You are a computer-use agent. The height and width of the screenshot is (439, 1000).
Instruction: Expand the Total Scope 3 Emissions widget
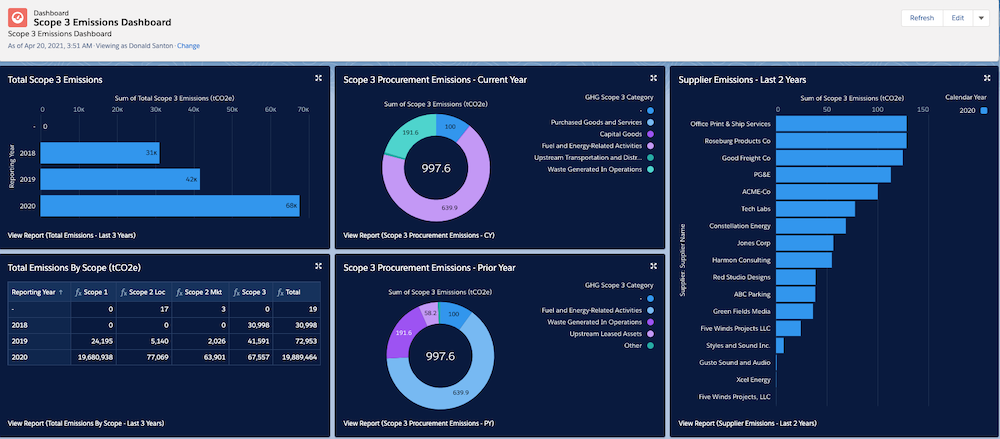(x=317, y=79)
